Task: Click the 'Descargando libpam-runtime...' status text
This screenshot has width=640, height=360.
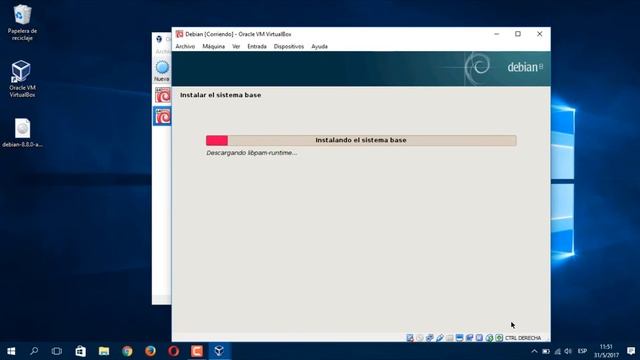Action: 251,153
